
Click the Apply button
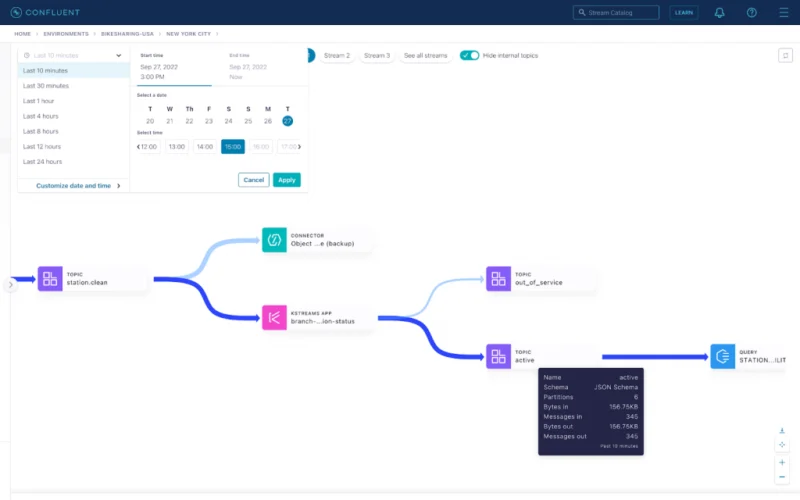(287, 180)
